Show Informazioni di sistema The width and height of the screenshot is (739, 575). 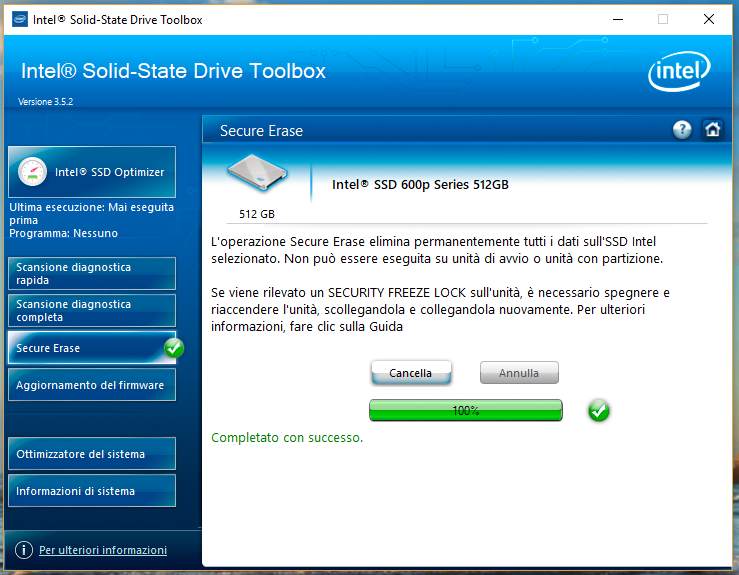pyautogui.click(x=91, y=491)
